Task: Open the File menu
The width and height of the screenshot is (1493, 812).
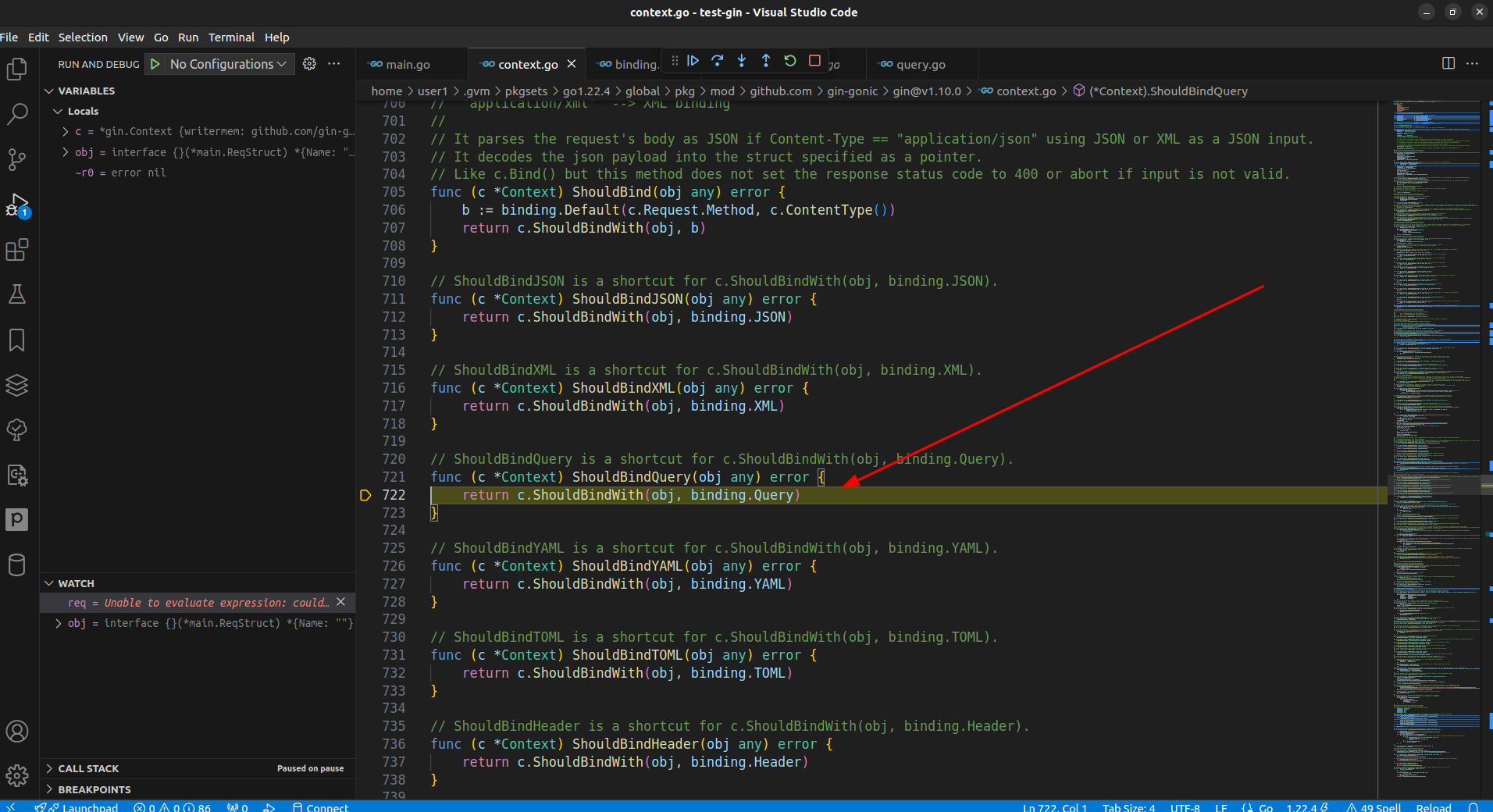Action: [9, 37]
